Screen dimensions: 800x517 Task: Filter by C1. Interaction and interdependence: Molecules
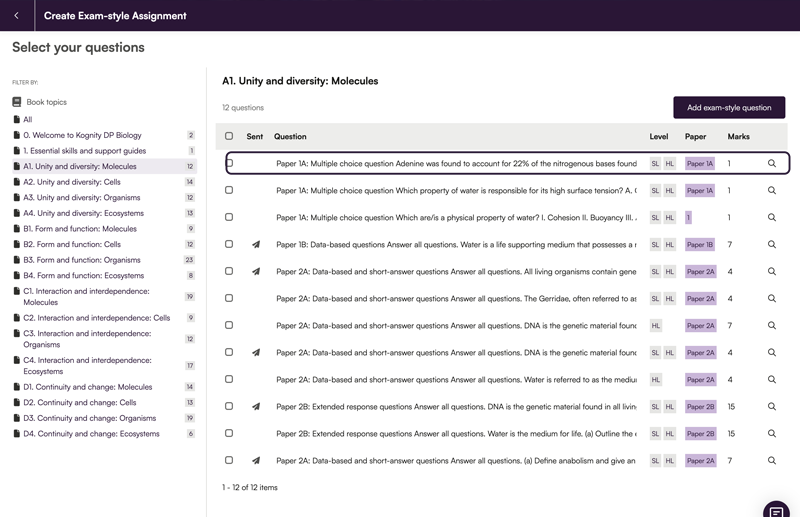[86, 297]
